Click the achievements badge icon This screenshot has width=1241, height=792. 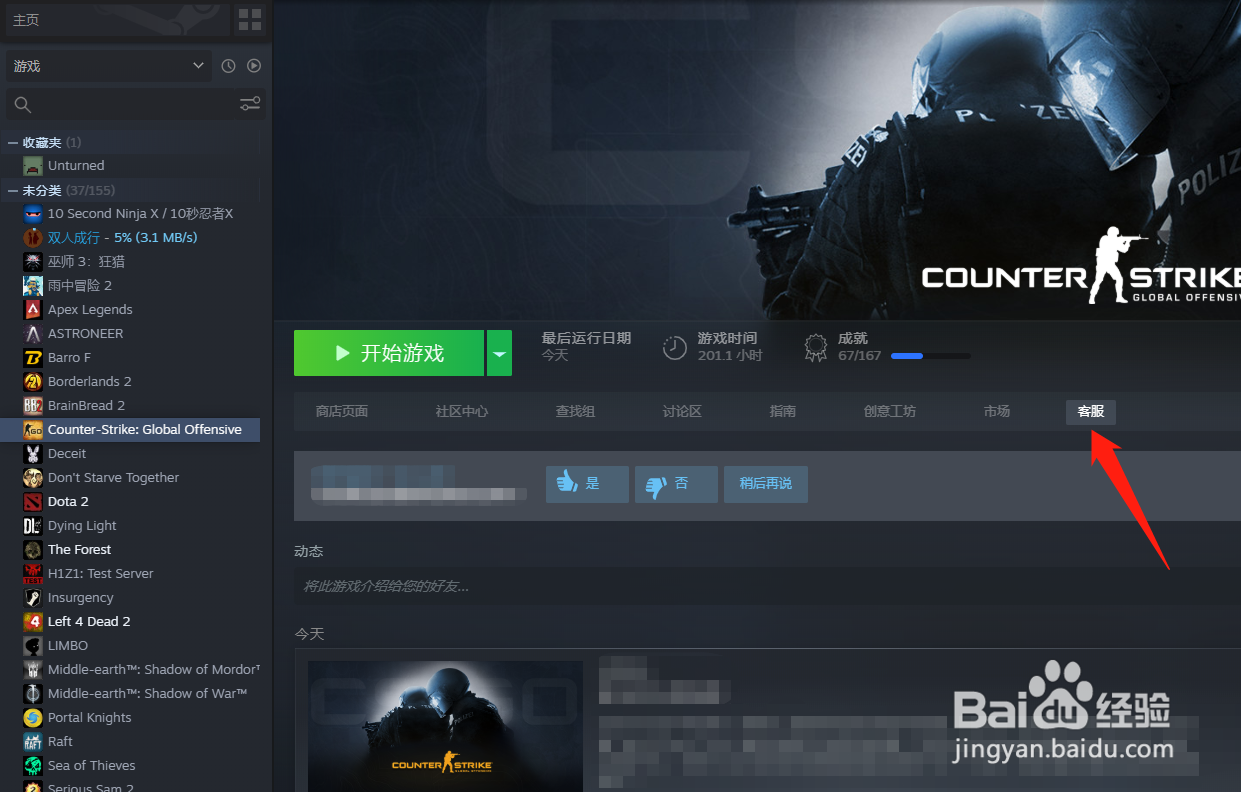click(x=817, y=347)
